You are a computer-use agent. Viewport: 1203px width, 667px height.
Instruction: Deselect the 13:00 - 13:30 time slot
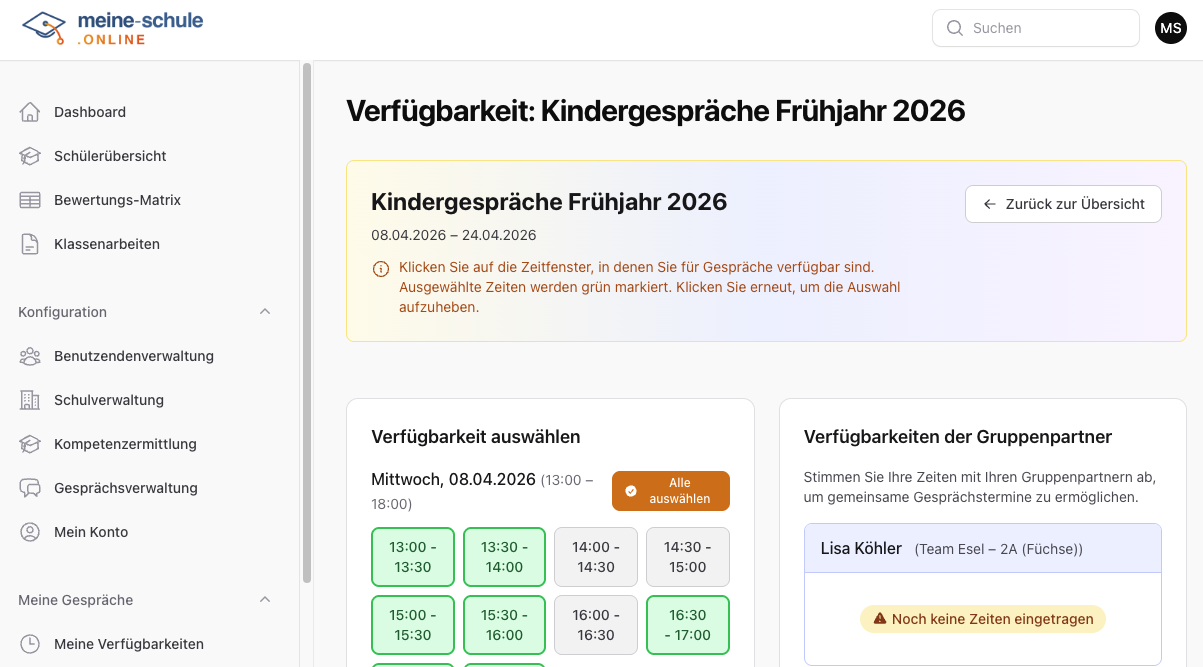413,557
